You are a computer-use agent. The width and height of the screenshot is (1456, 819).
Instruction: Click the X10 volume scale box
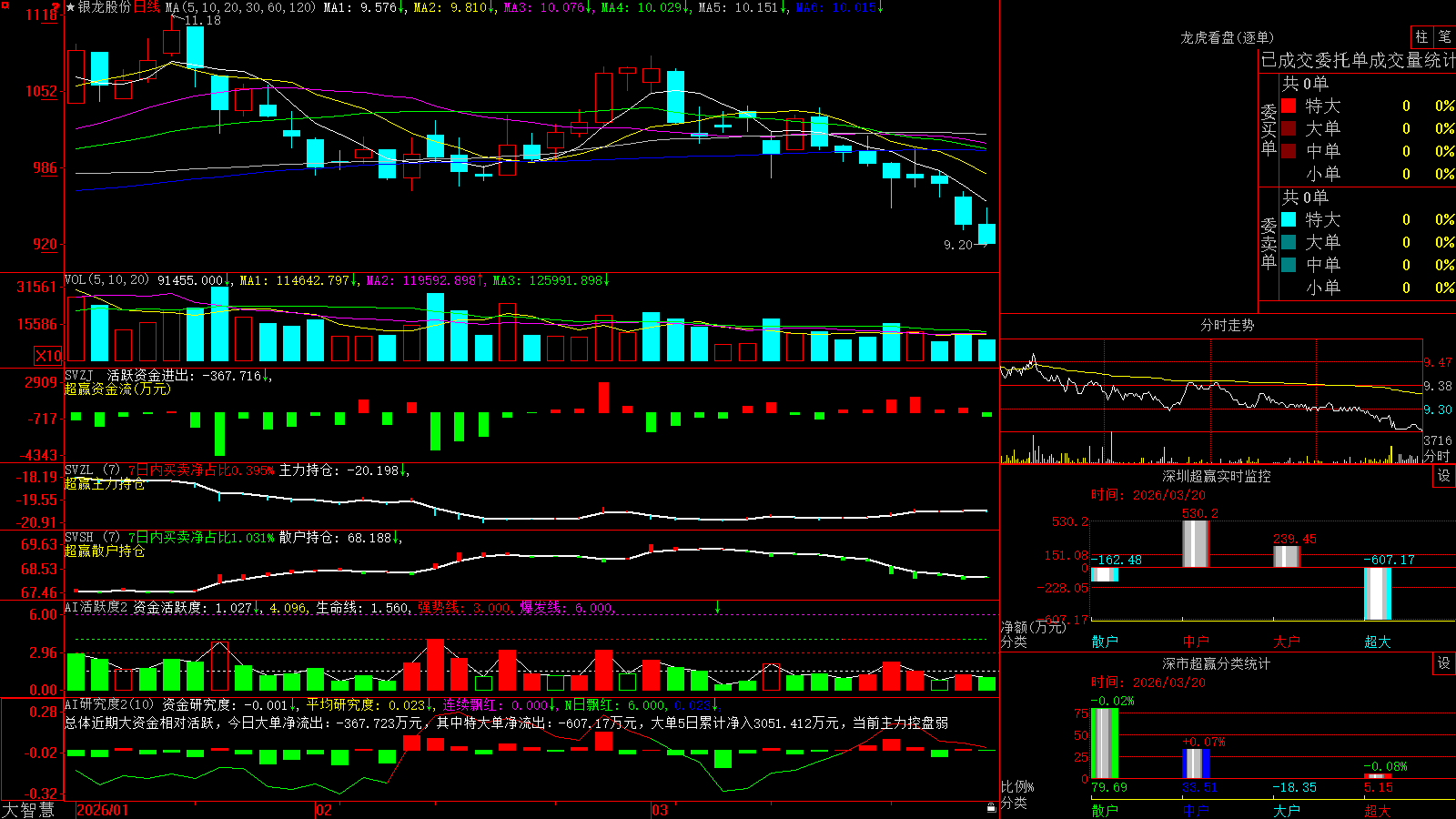[x=48, y=356]
